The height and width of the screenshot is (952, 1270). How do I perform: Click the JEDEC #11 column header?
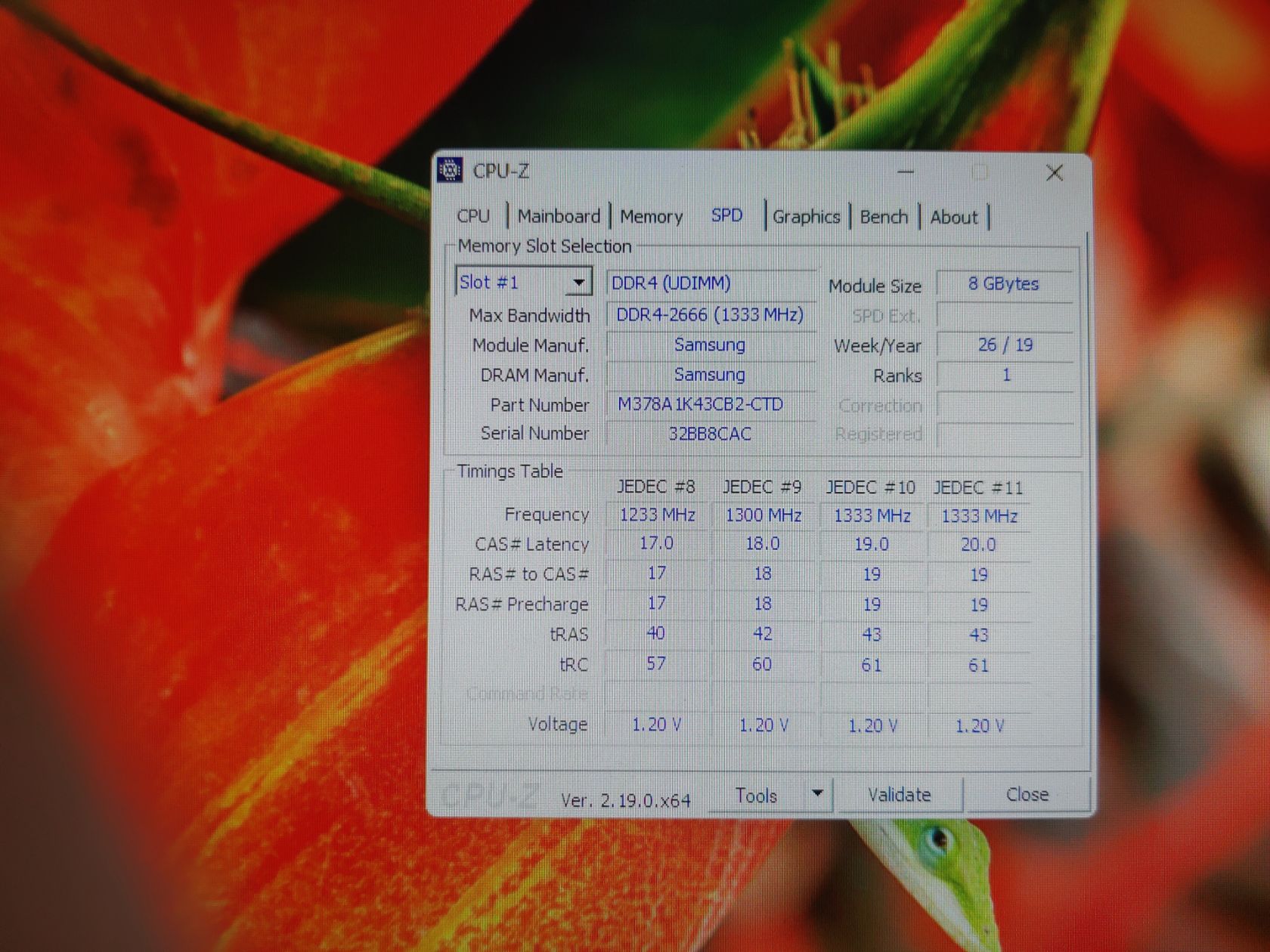pyautogui.click(x=978, y=488)
